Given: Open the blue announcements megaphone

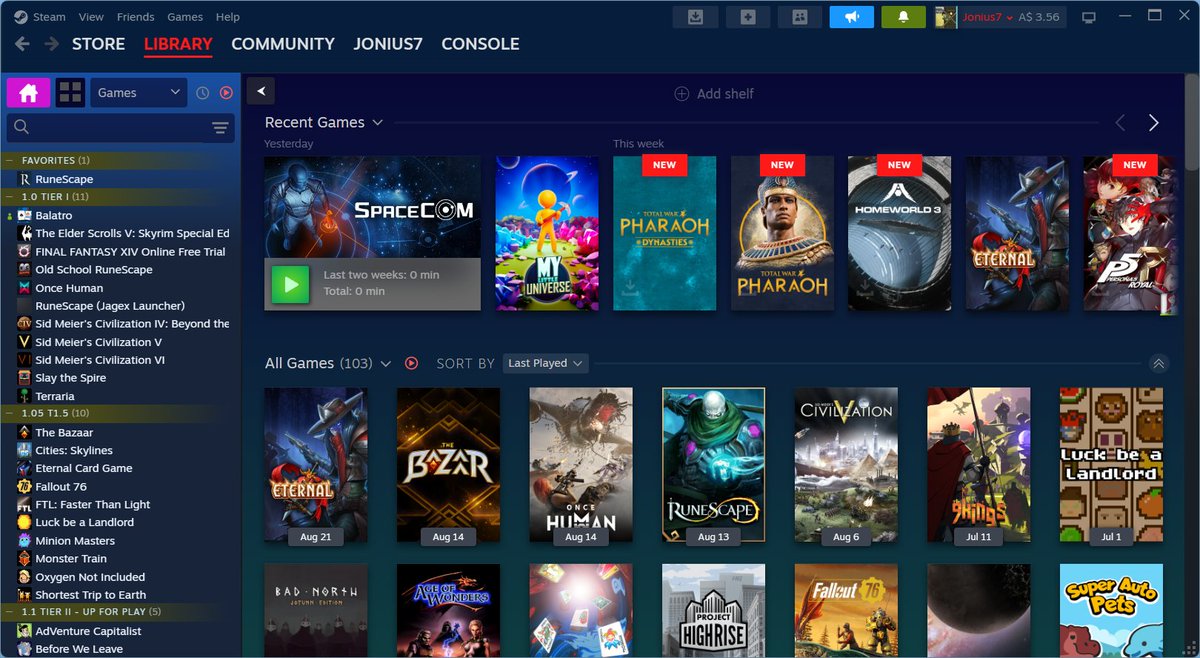Looking at the screenshot, I should [x=851, y=17].
